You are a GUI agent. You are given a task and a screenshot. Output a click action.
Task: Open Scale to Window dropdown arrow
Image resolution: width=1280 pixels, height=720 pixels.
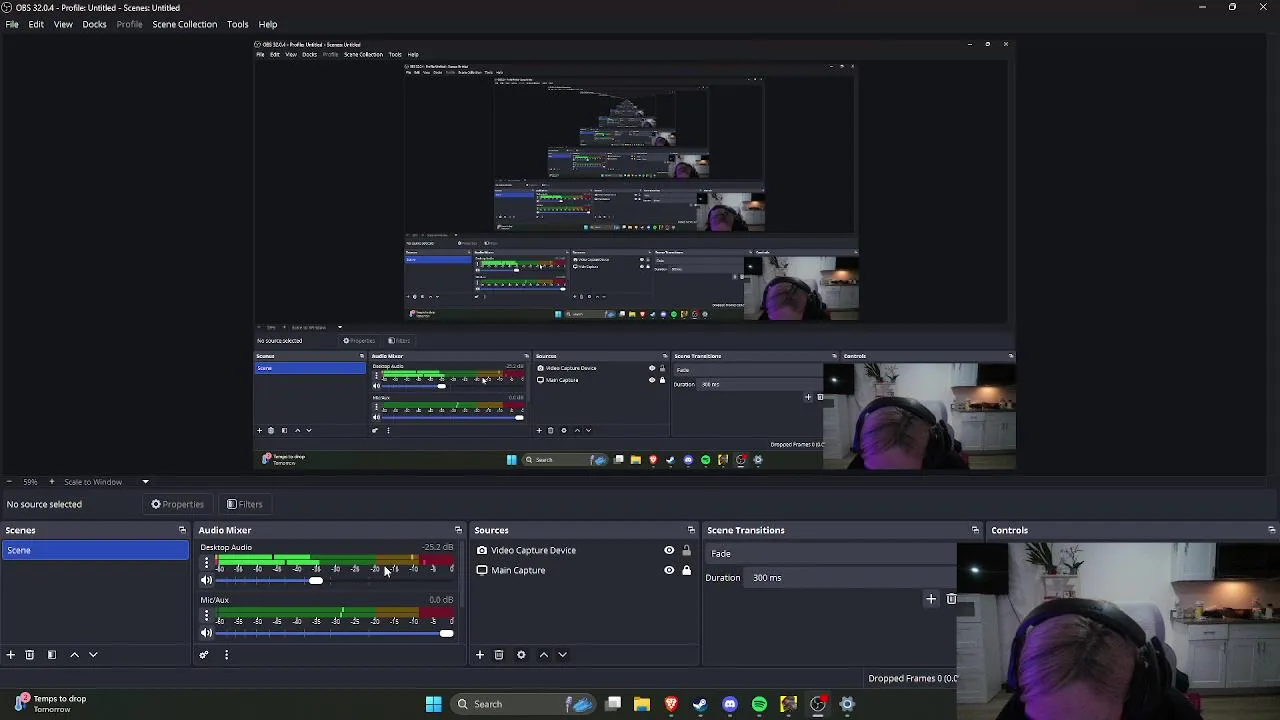145,482
